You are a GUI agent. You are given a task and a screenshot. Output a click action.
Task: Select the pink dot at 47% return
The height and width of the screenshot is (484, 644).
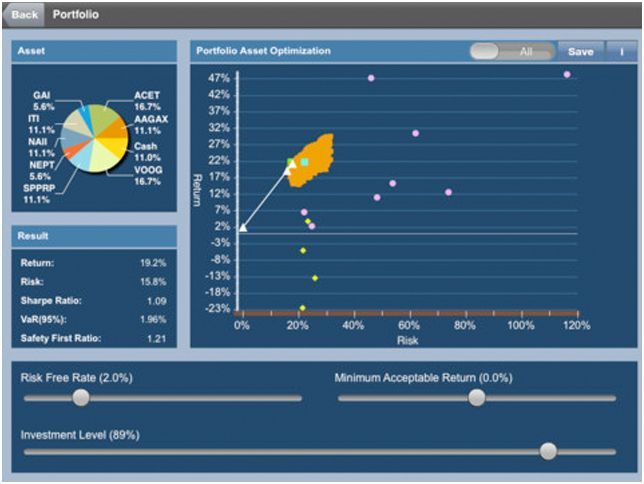(x=371, y=77)
